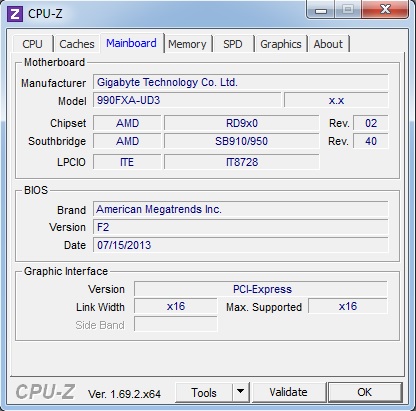Click the CPU-Z window title text

coord(45,14)
